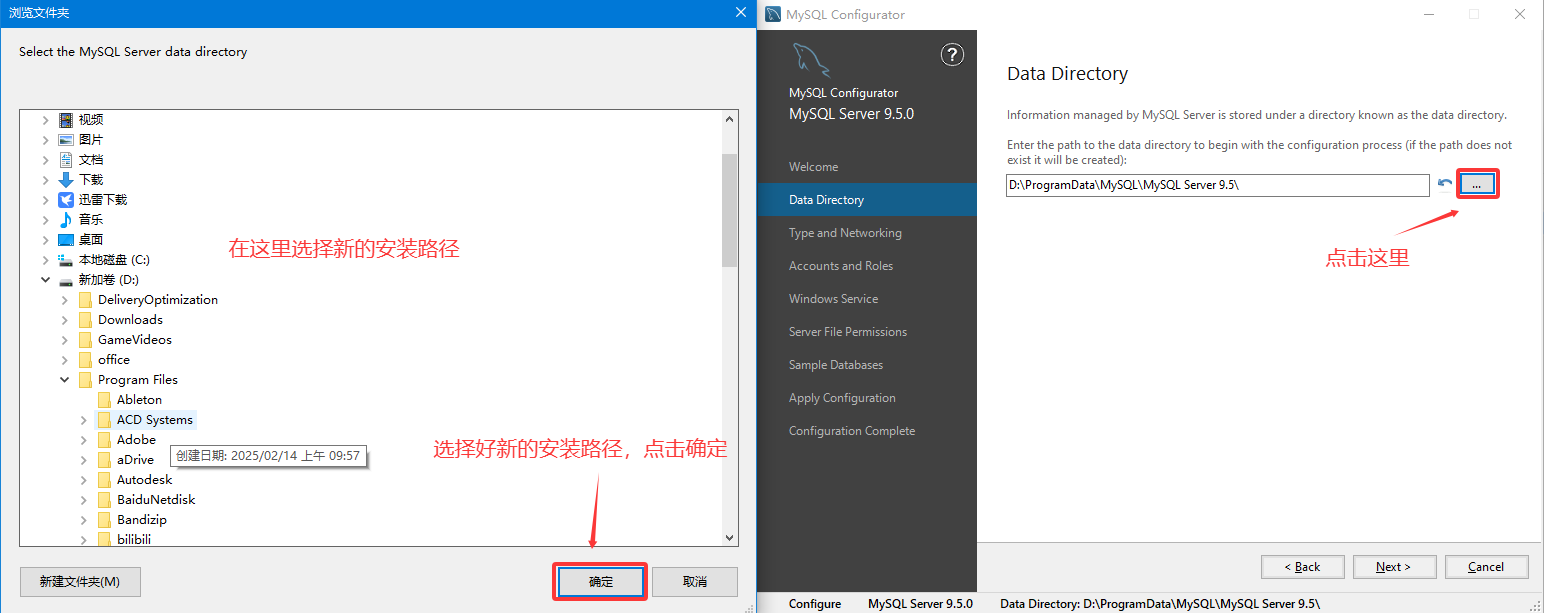
Task: Click the Autodesk folder icon
Action: [x=104, y=480]
